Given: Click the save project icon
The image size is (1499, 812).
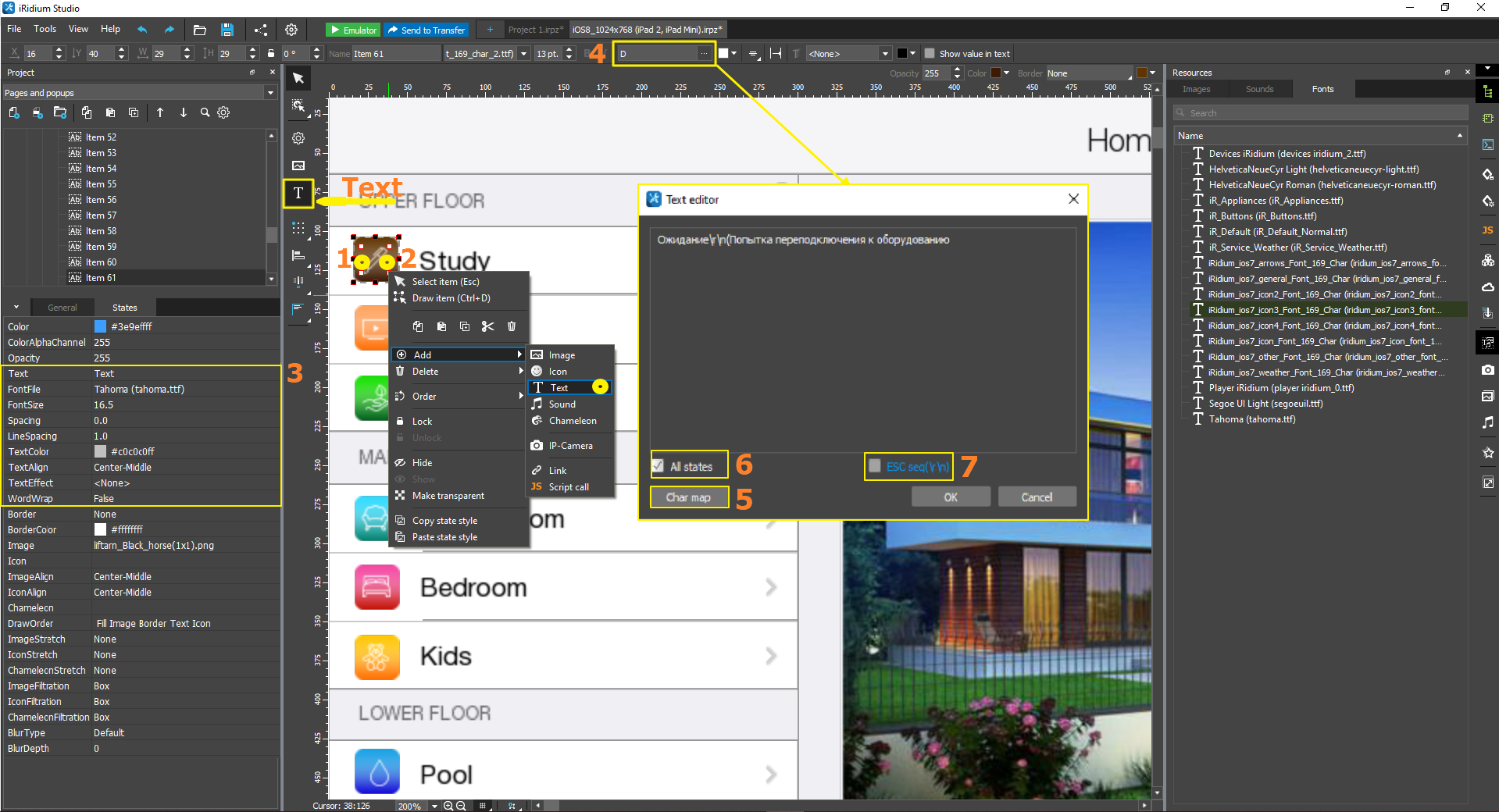Looking at the screenshot, I should (227, 30).
